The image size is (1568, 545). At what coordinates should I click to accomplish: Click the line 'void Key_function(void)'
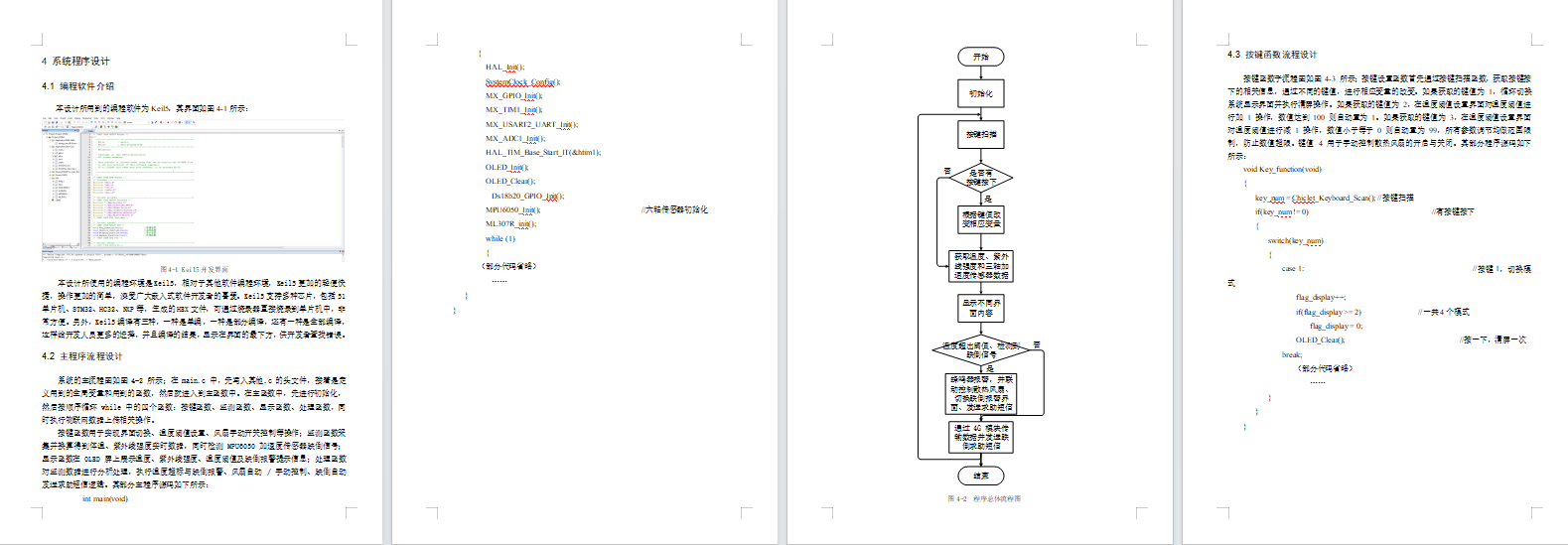click(1282, 170)
